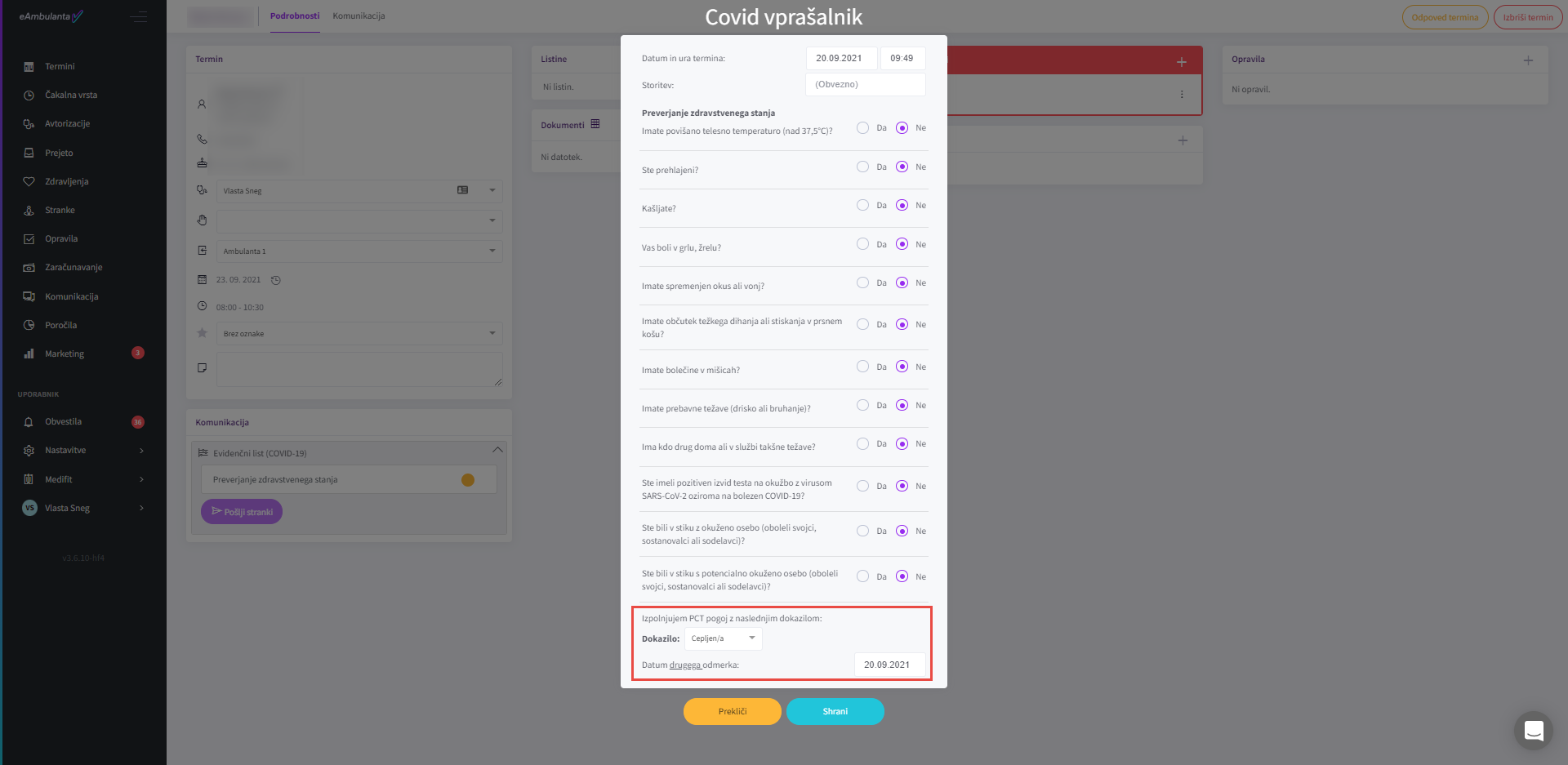Select Da for the Ste prehlajeni question

tap(862, 167)
